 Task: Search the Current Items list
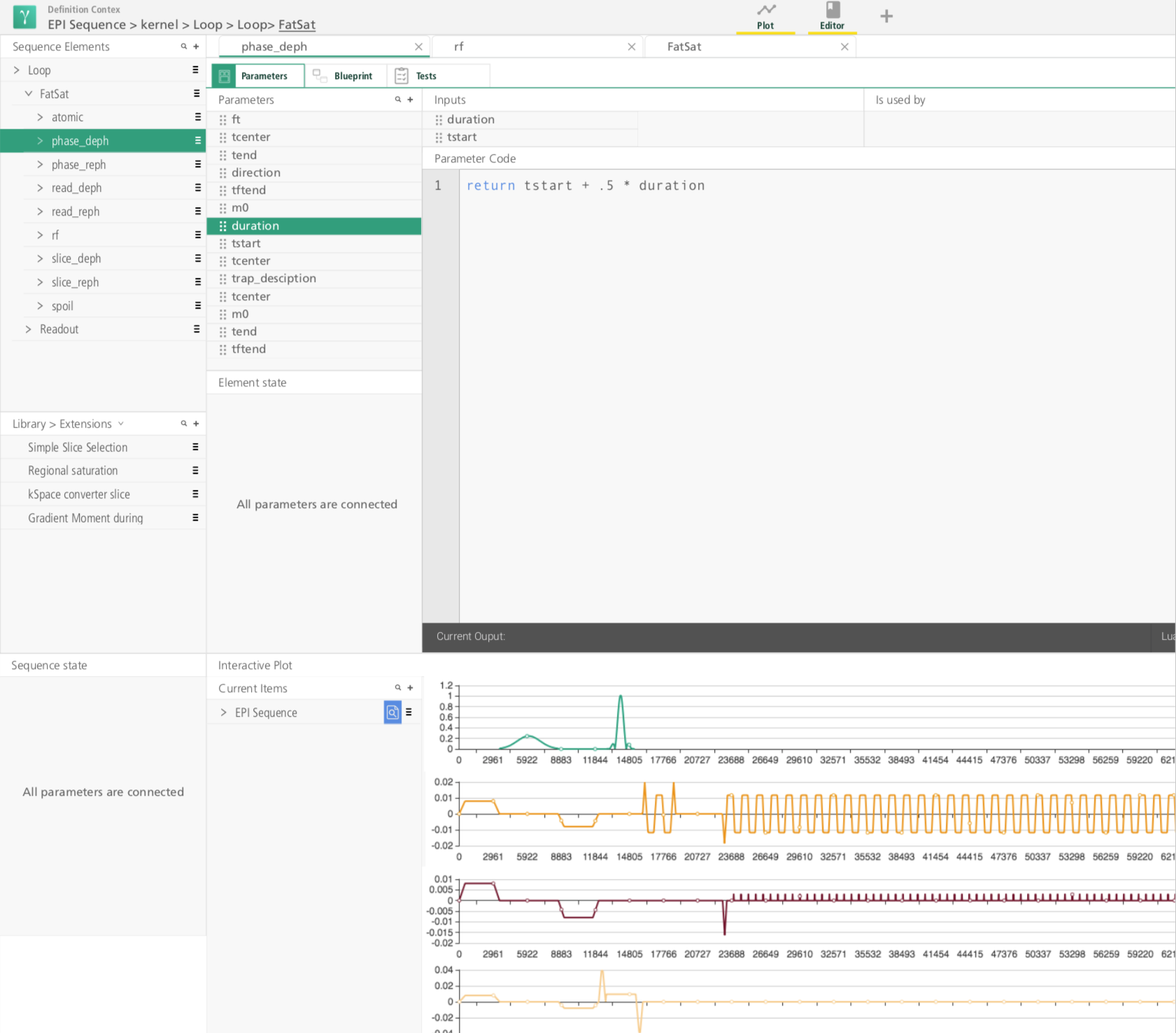pyautogui.click(x=398, y=688)
